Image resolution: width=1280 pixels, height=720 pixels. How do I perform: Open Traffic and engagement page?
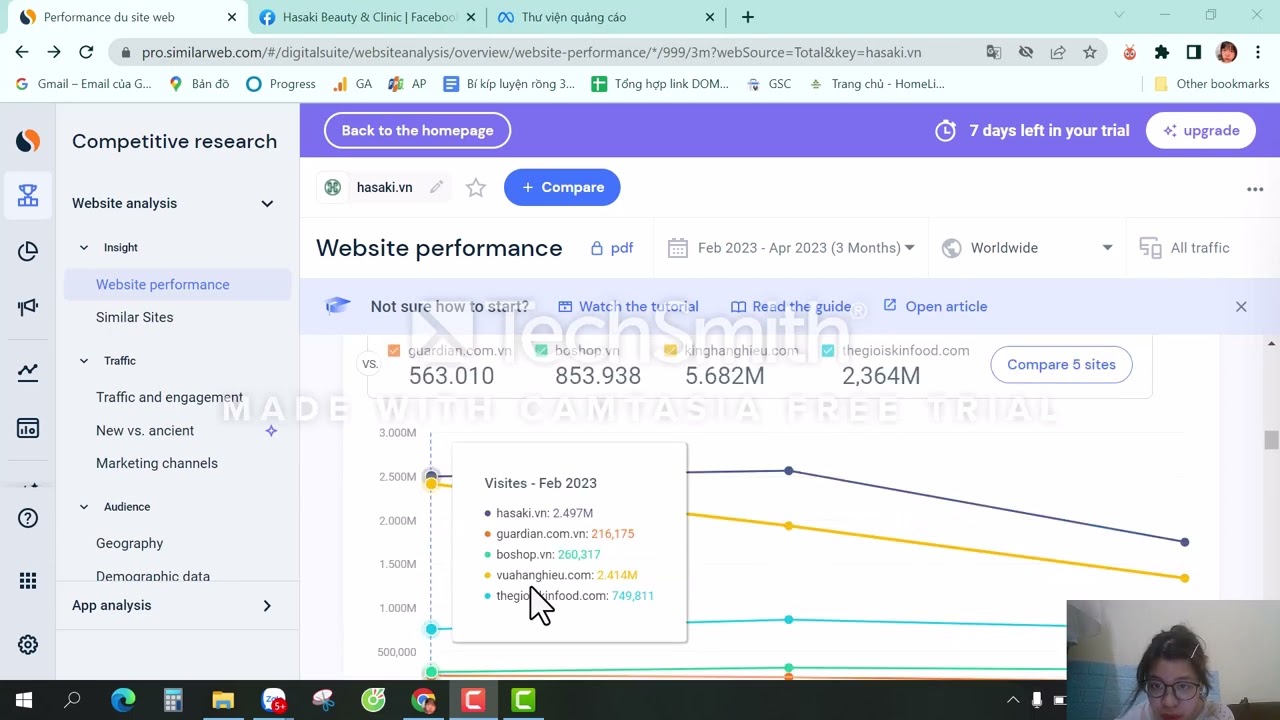pos(169,397)
